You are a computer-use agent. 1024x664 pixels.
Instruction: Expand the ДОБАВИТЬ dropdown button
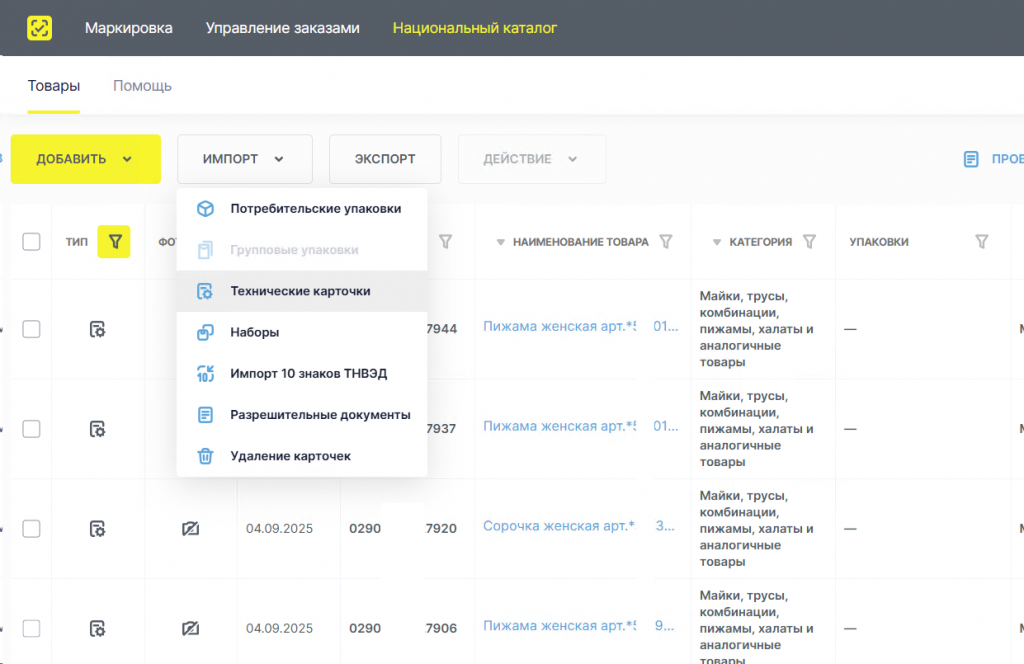click(86, 159)
